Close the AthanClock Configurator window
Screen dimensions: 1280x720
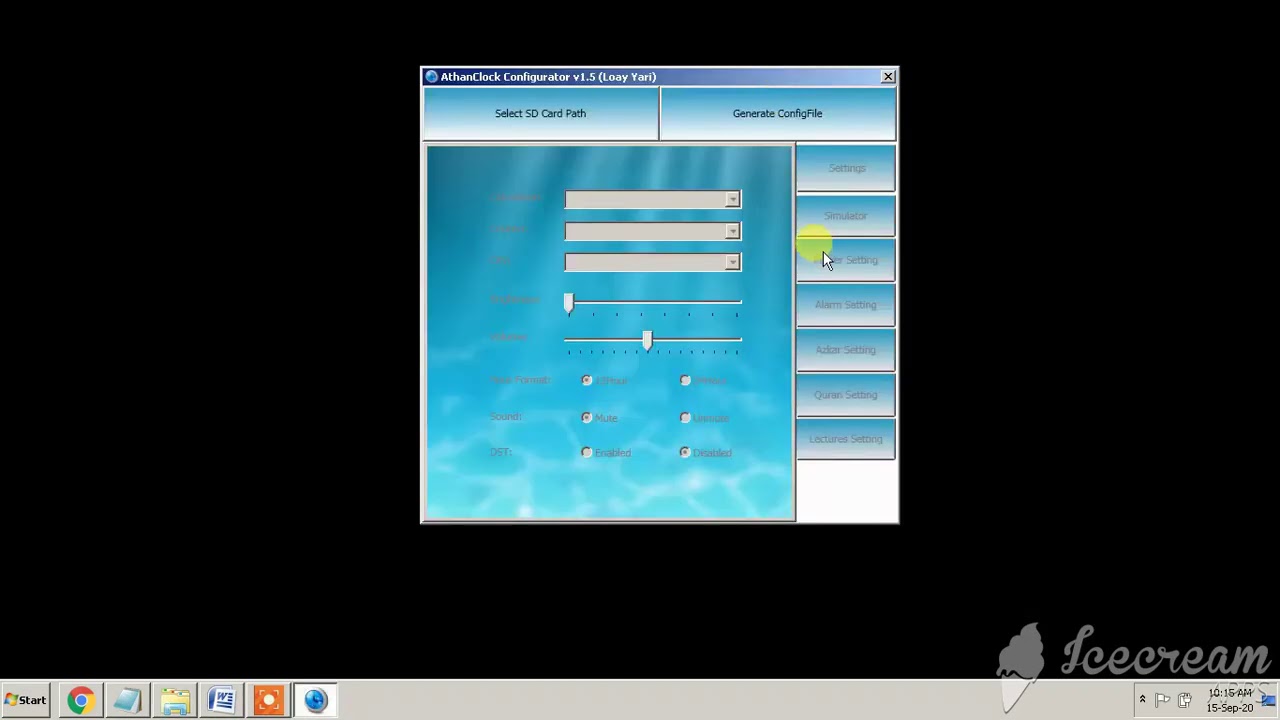pos(887,76)
